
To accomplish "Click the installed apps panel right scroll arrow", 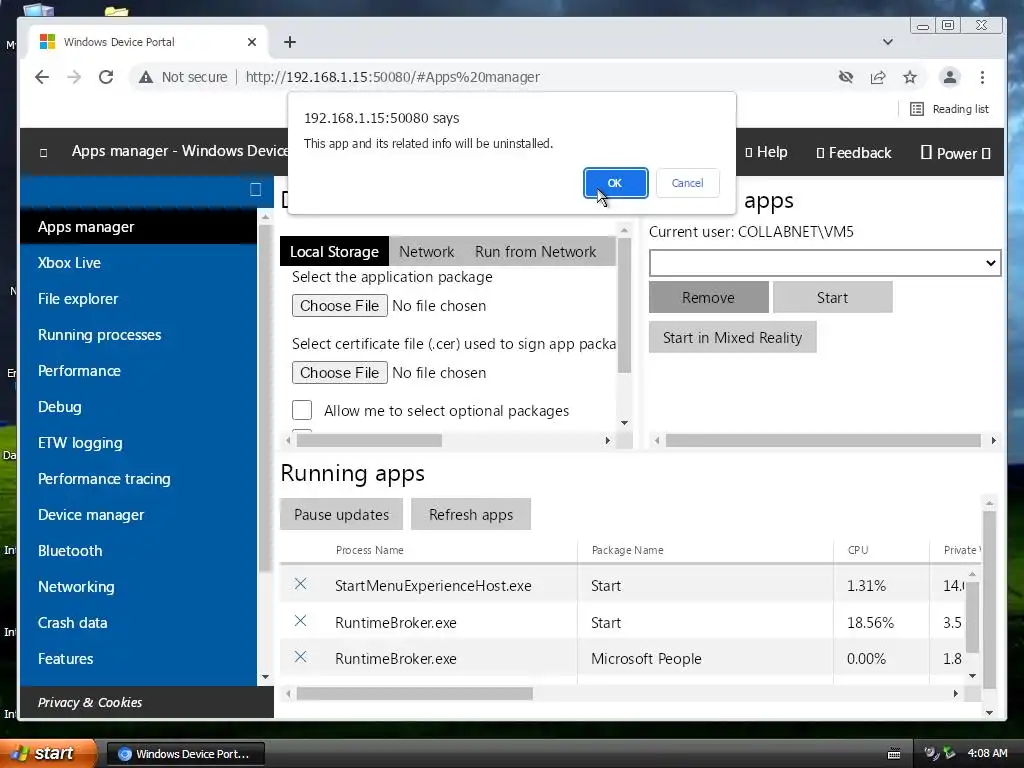I will 993,441.
